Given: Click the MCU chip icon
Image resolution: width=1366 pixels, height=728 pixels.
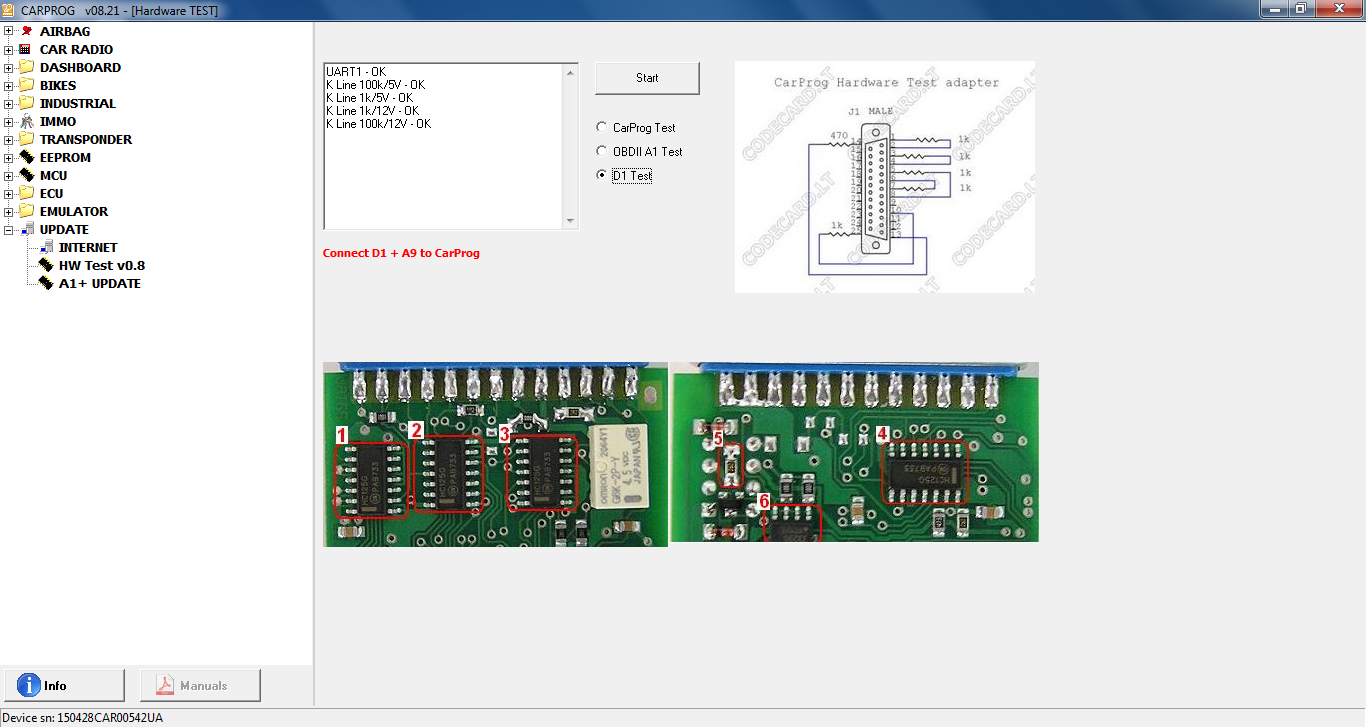Looking at the screenshot, I should pos(26,175).
